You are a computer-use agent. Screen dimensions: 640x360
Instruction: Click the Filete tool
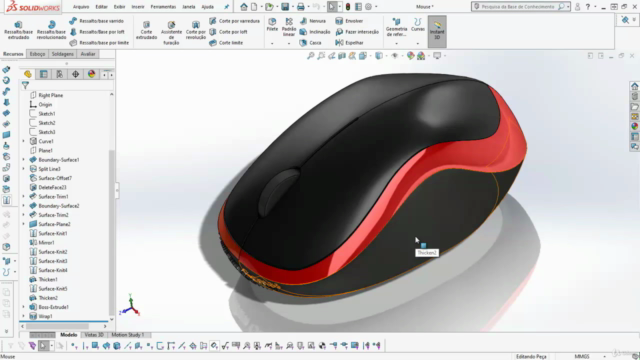[x=272, y=24]
